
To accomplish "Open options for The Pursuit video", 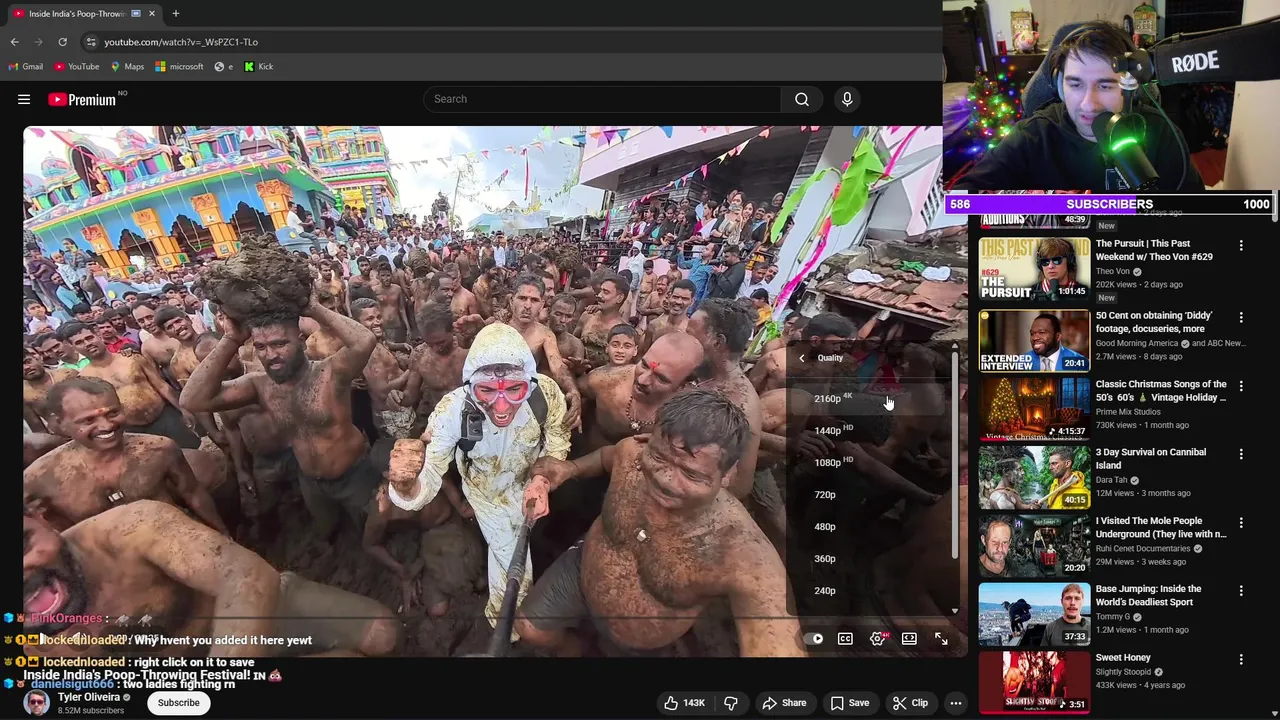I will coord(1241,245).
